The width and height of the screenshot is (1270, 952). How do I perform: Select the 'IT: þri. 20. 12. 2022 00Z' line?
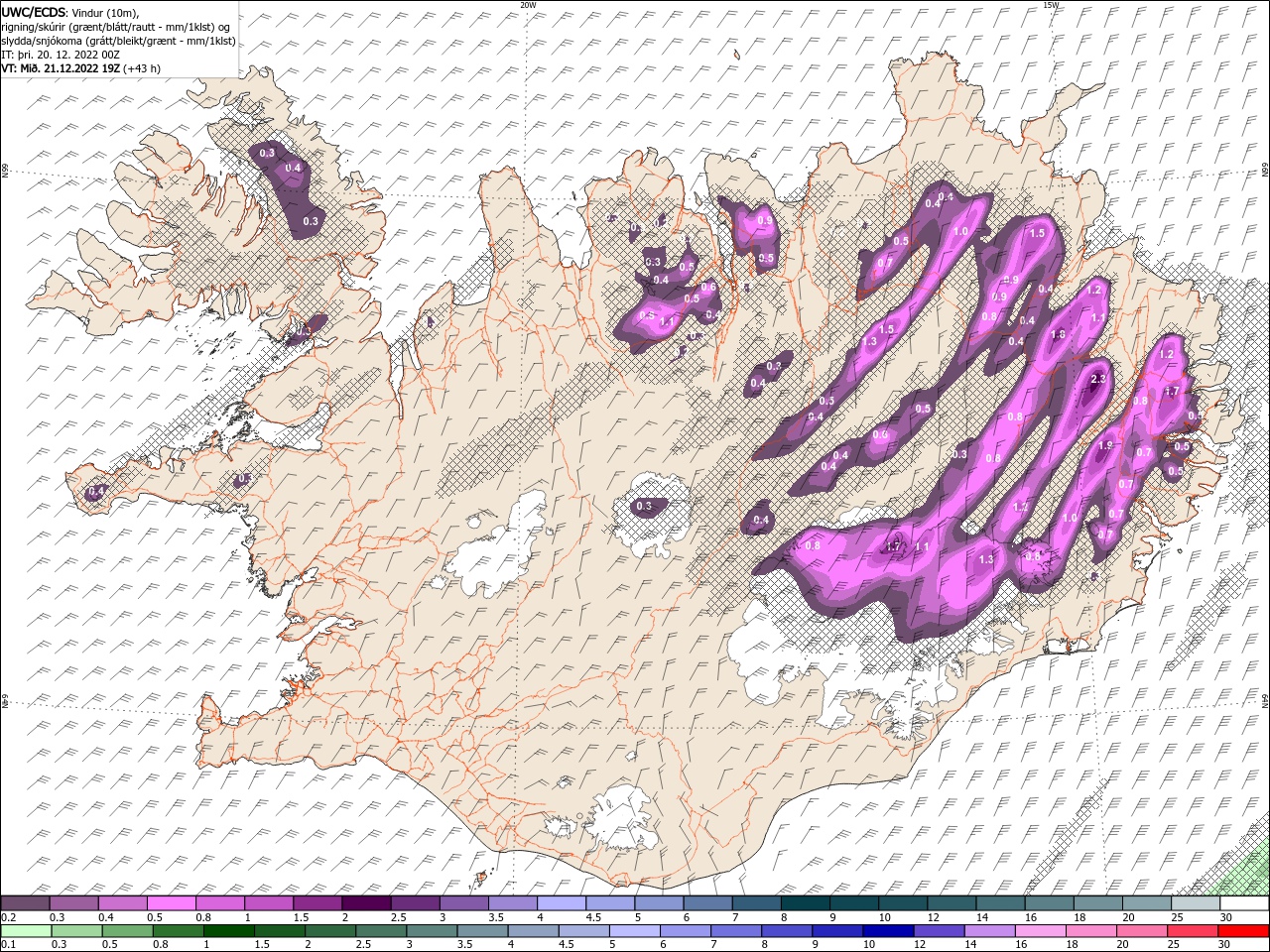(61, 54)
